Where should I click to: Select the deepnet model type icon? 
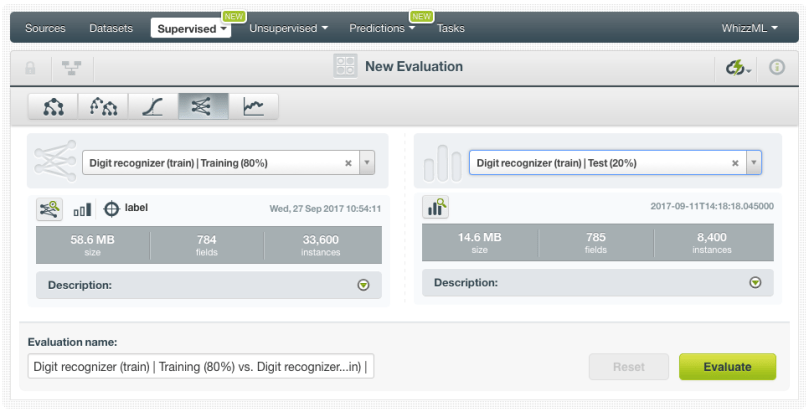(203, 106)
